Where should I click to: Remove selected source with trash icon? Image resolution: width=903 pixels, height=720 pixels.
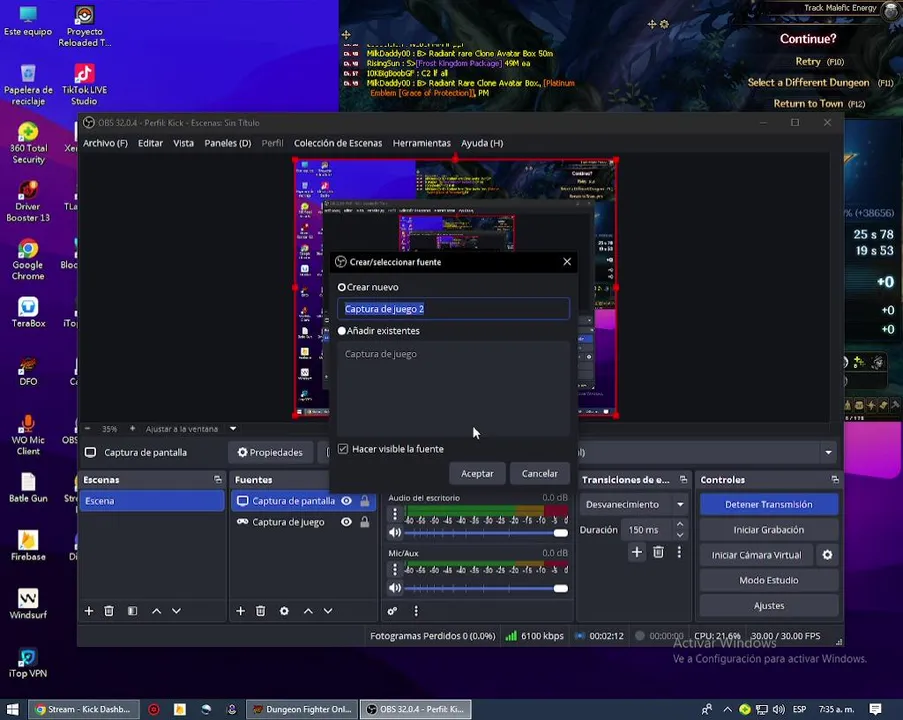(260, 611)
